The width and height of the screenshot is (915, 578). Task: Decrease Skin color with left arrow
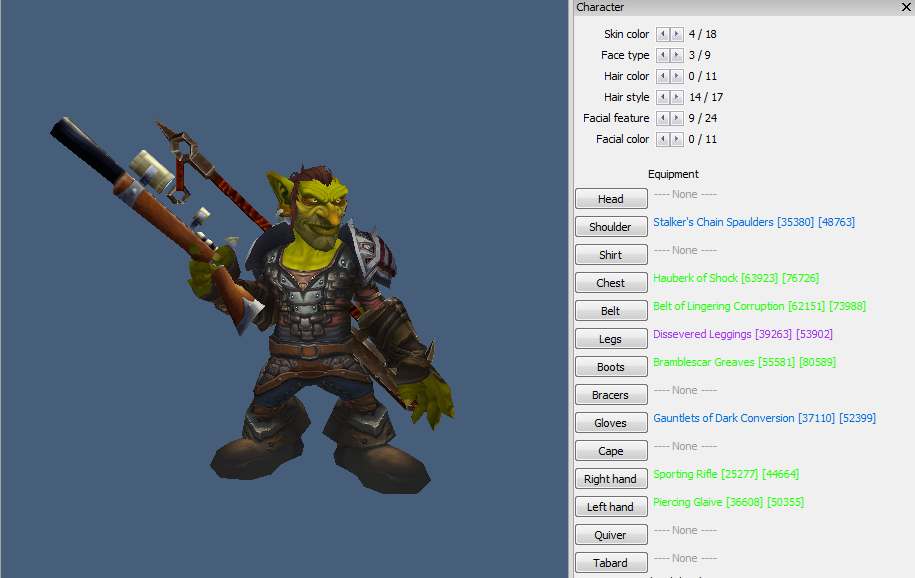coord(662,34)
